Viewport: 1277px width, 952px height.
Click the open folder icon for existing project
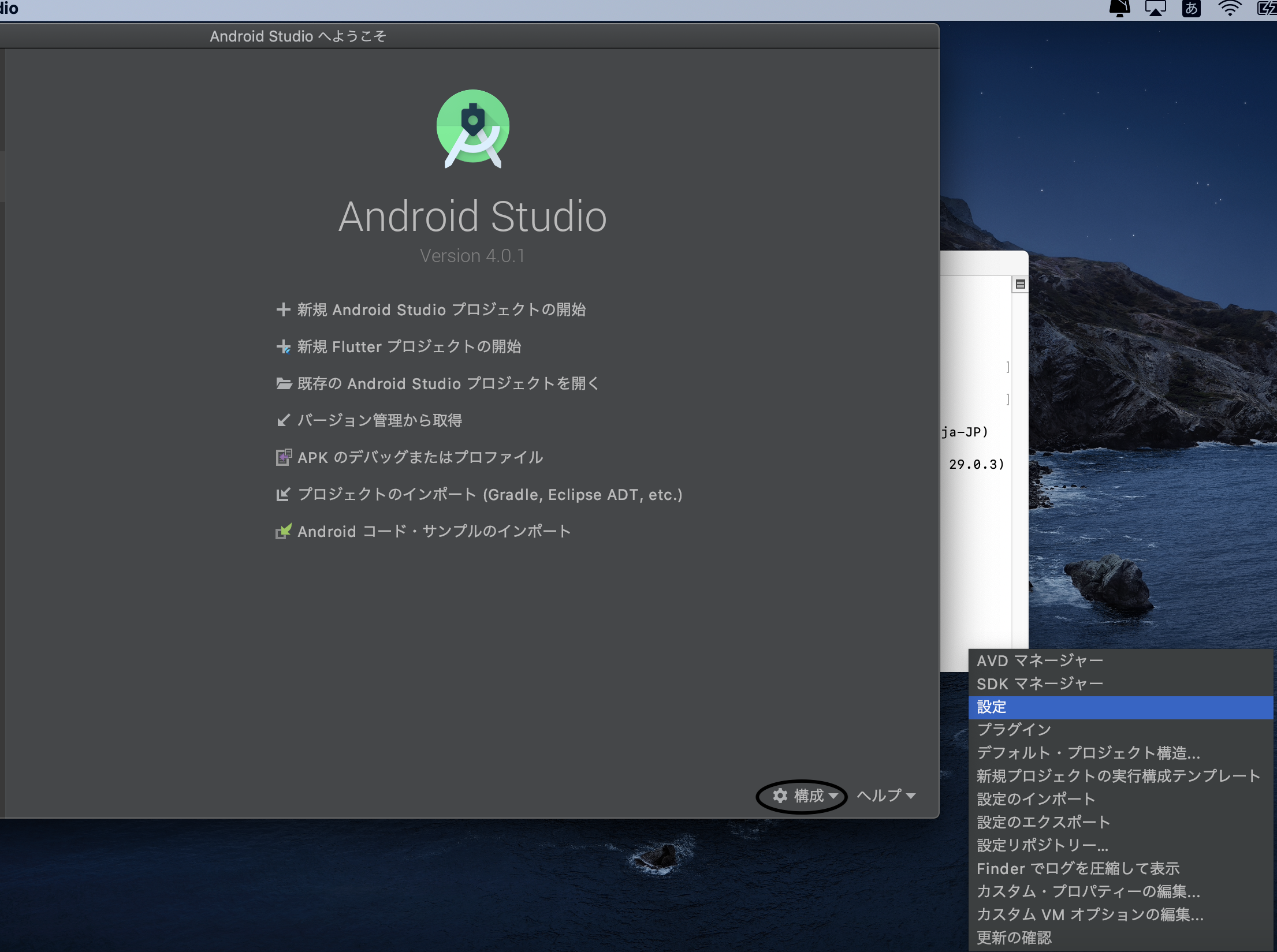pos(284,383)
